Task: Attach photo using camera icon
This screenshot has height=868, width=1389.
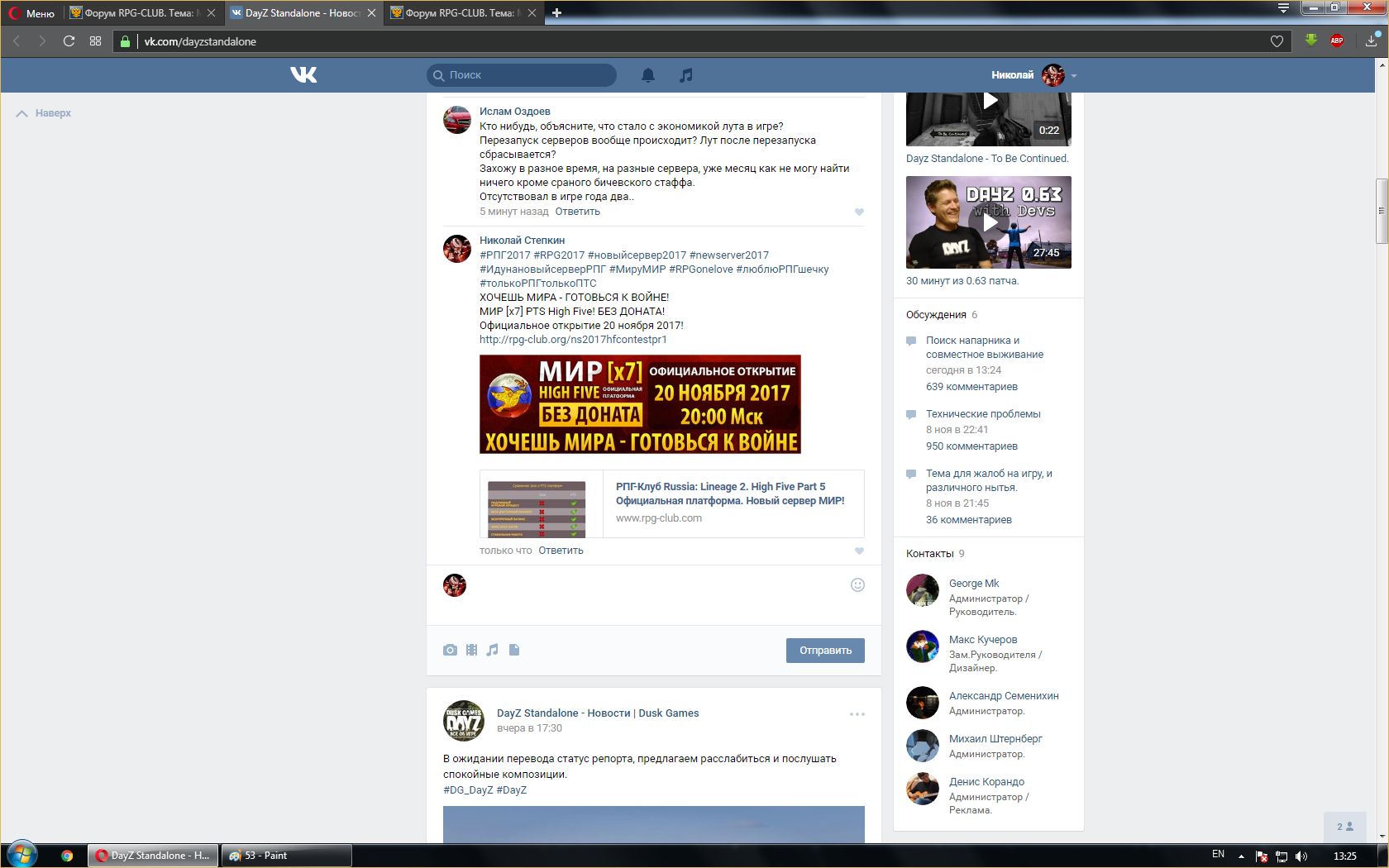Action: point(450,650)
